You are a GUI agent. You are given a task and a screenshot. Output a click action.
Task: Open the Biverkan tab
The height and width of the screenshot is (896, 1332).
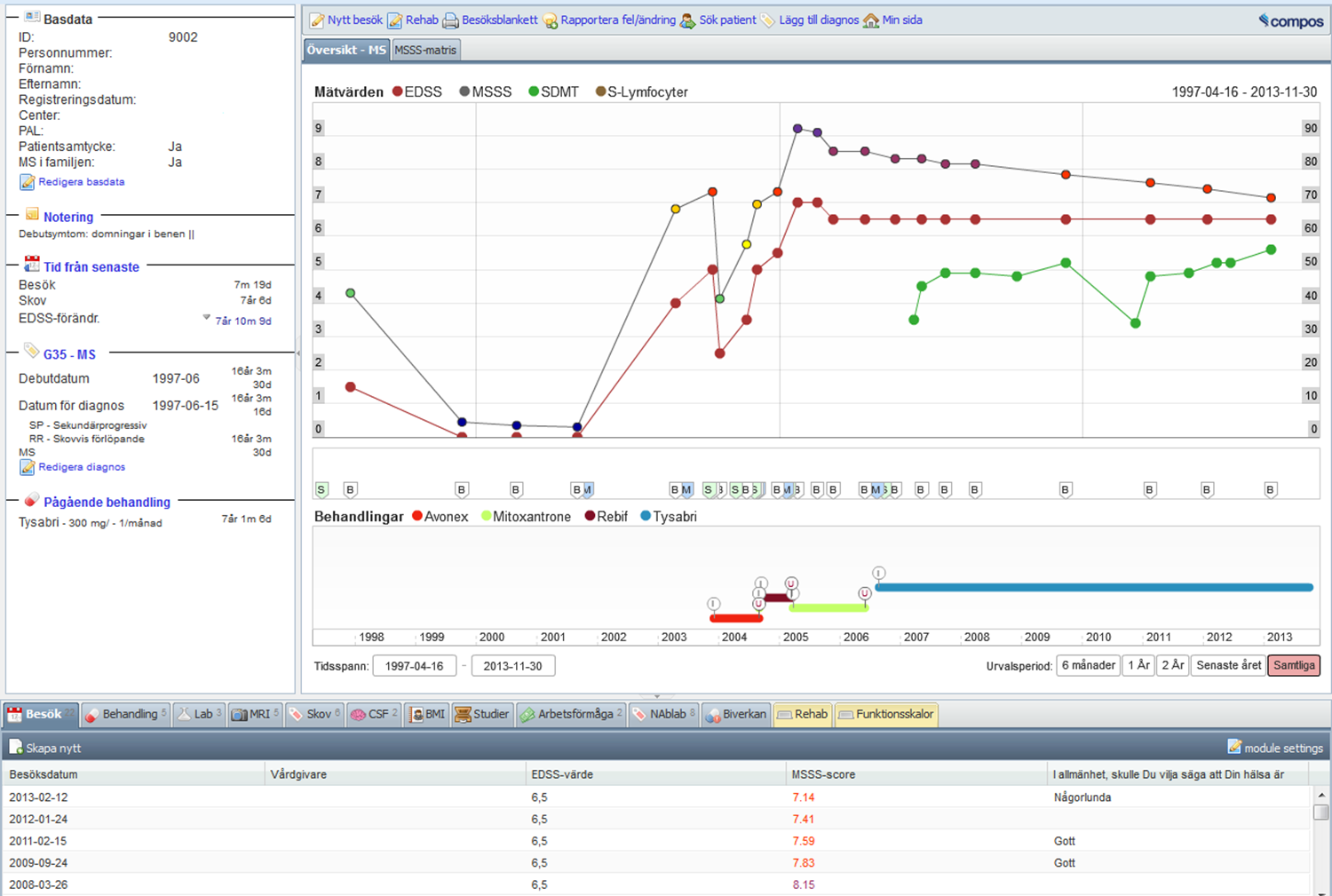click(735, 714)
